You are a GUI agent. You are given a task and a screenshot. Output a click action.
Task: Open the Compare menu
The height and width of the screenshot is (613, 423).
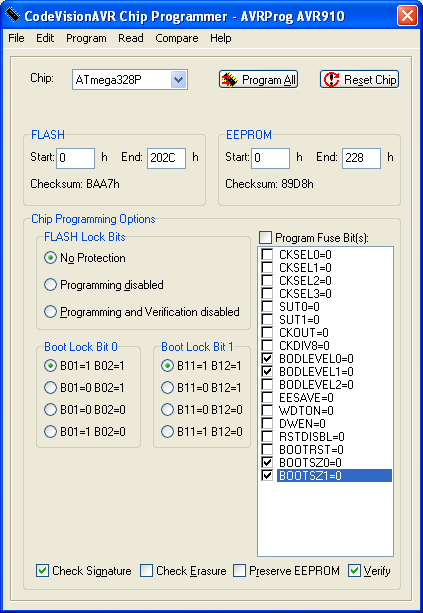[x=177, y=38]
